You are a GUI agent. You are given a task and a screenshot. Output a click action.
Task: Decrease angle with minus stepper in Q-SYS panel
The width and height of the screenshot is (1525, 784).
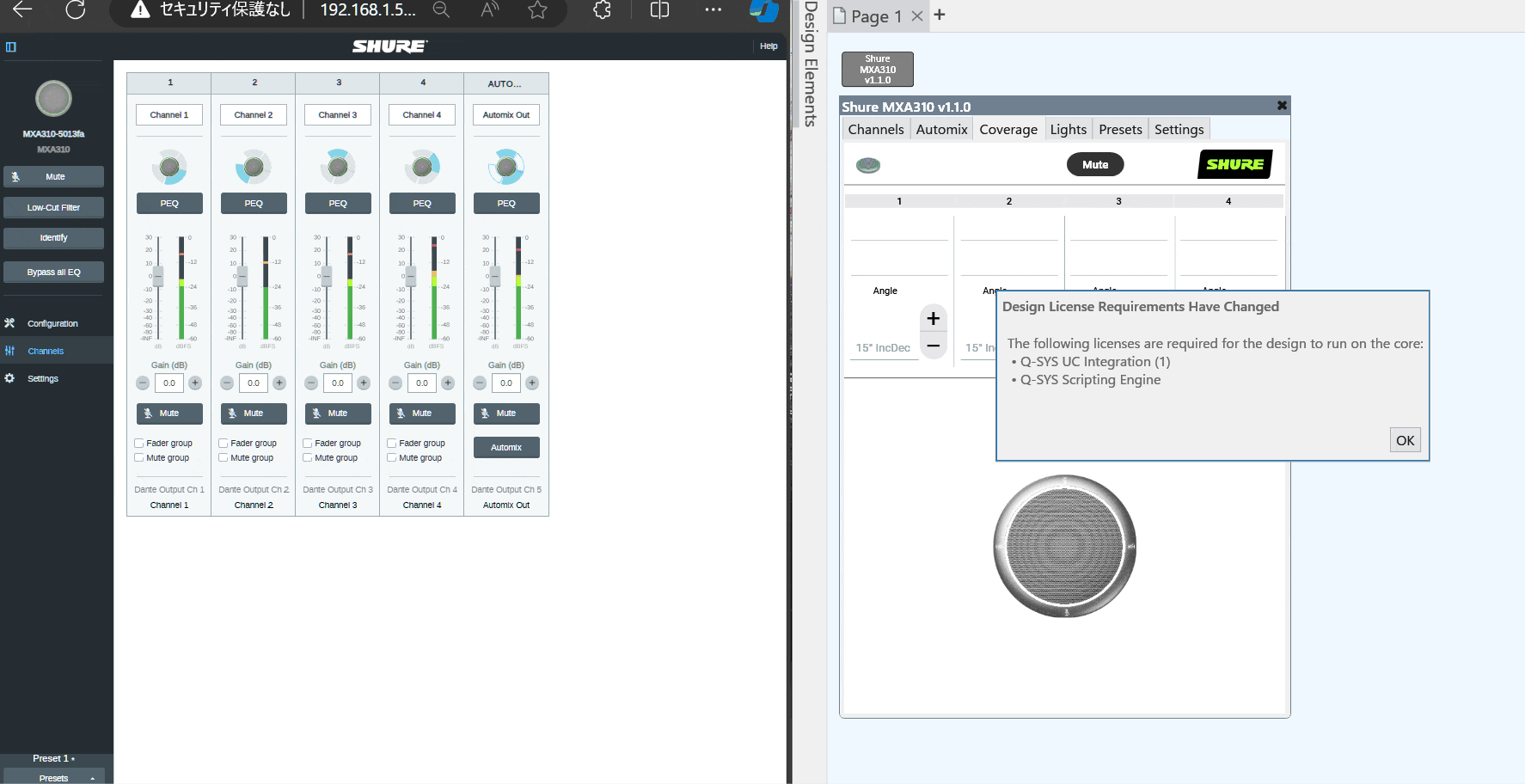point(933,346)
